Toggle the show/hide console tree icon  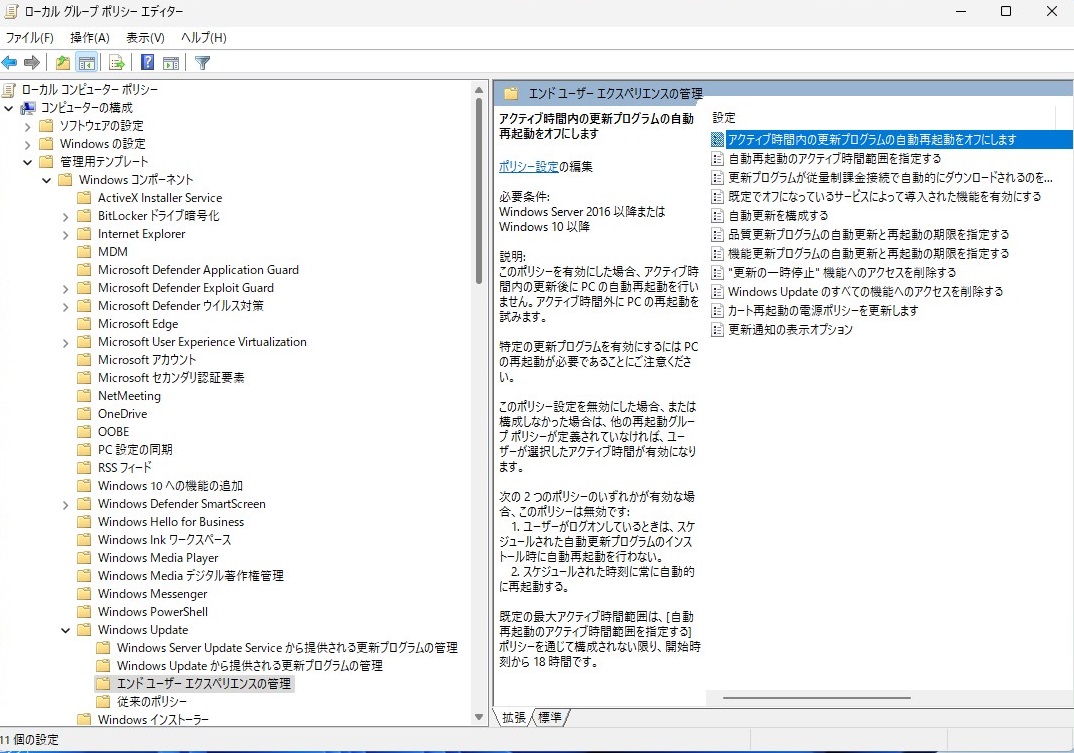coord(87,63)
